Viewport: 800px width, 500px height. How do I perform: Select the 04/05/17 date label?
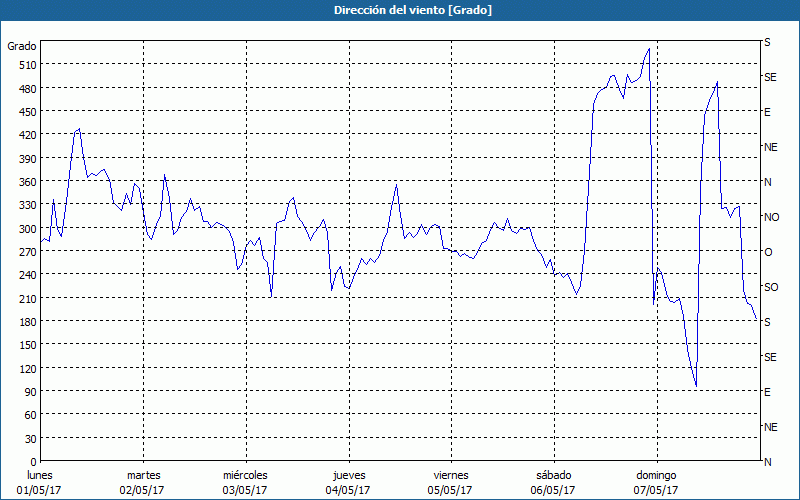(348, 490)
